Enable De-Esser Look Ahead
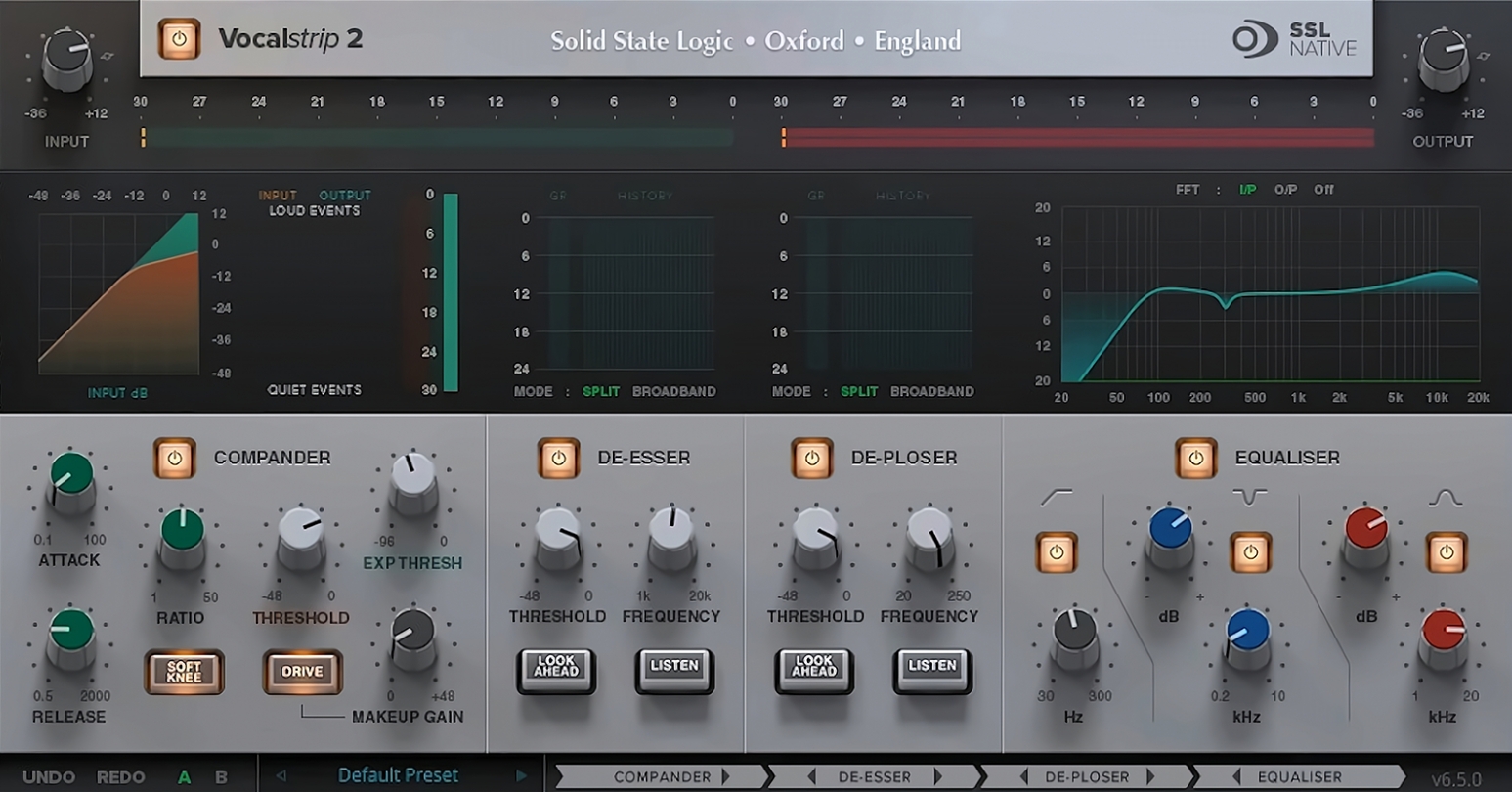The image size is (1512, 792). coord(556,668)
